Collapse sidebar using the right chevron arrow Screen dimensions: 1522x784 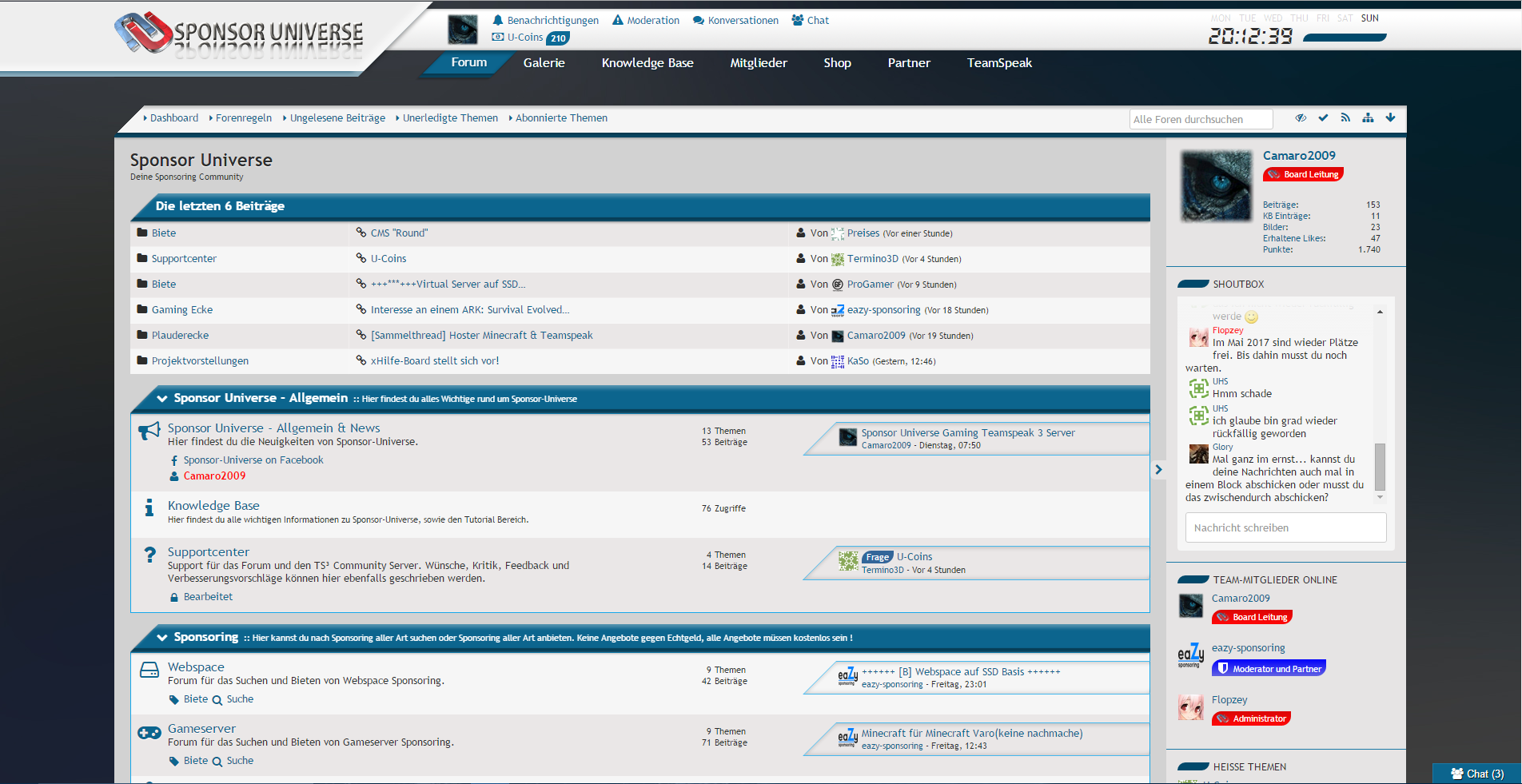coord(1158,470)
